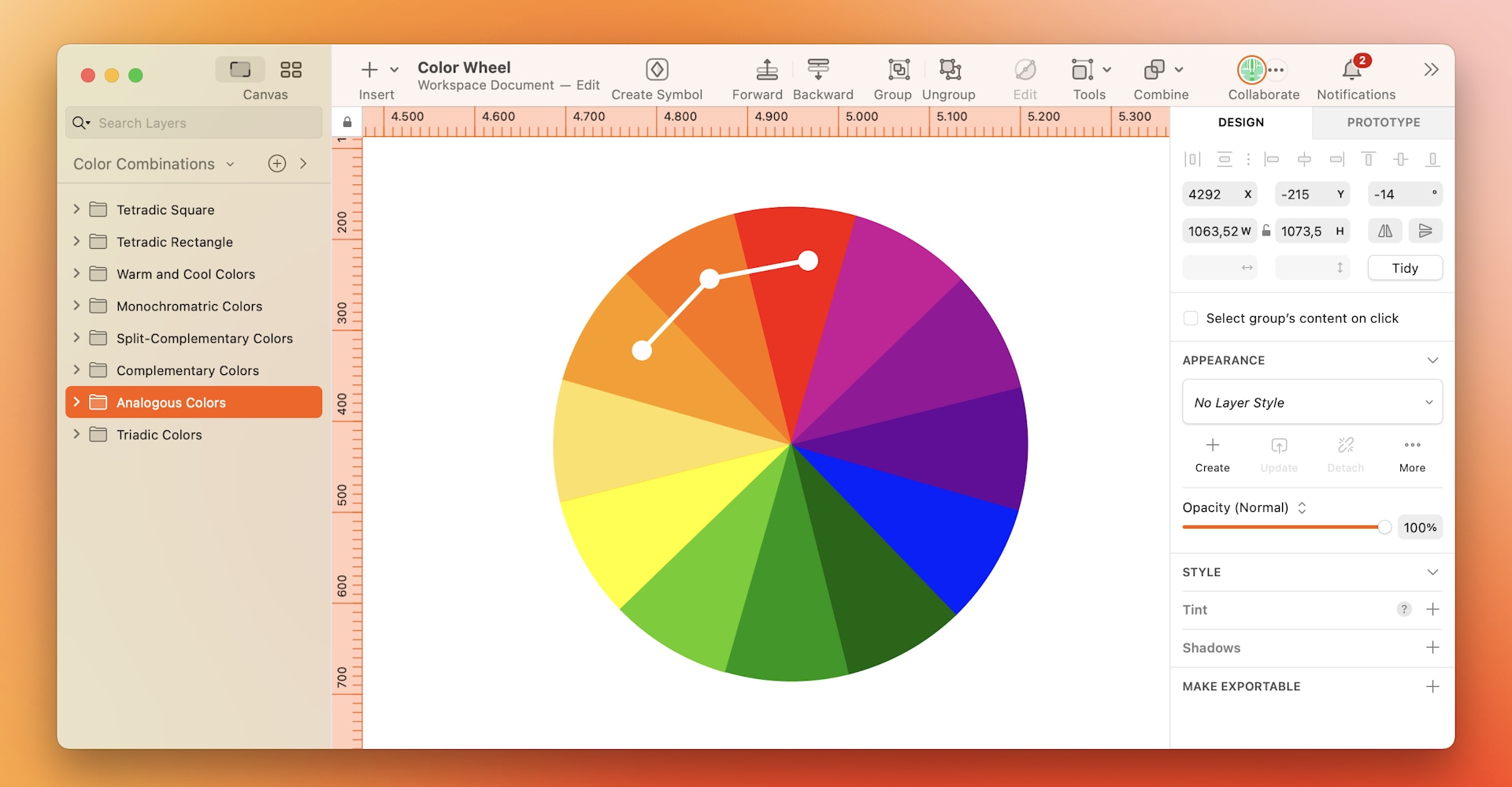Select the Design tab
Viewport: 1512px width, 787px height.
click(1240, 122)
